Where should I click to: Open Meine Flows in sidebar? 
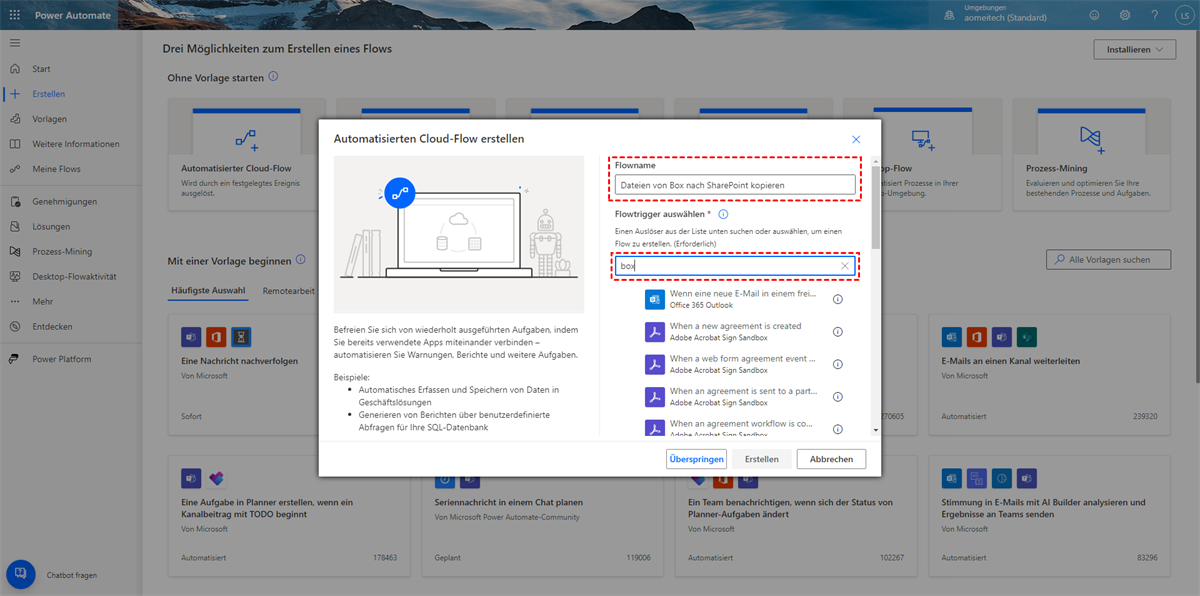pos(56,169)
